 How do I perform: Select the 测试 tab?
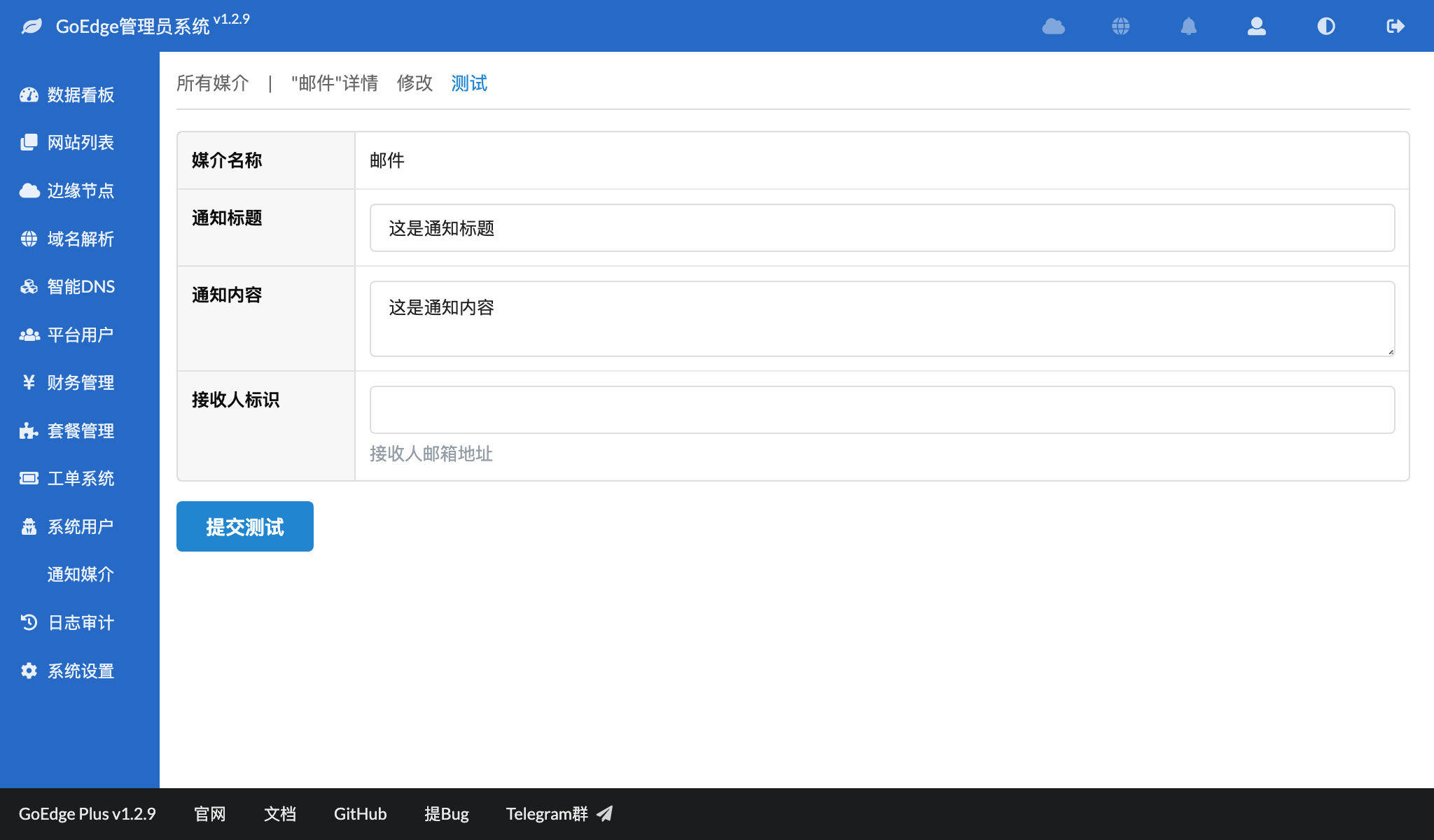pyautogui.click(x=469, y=83)
